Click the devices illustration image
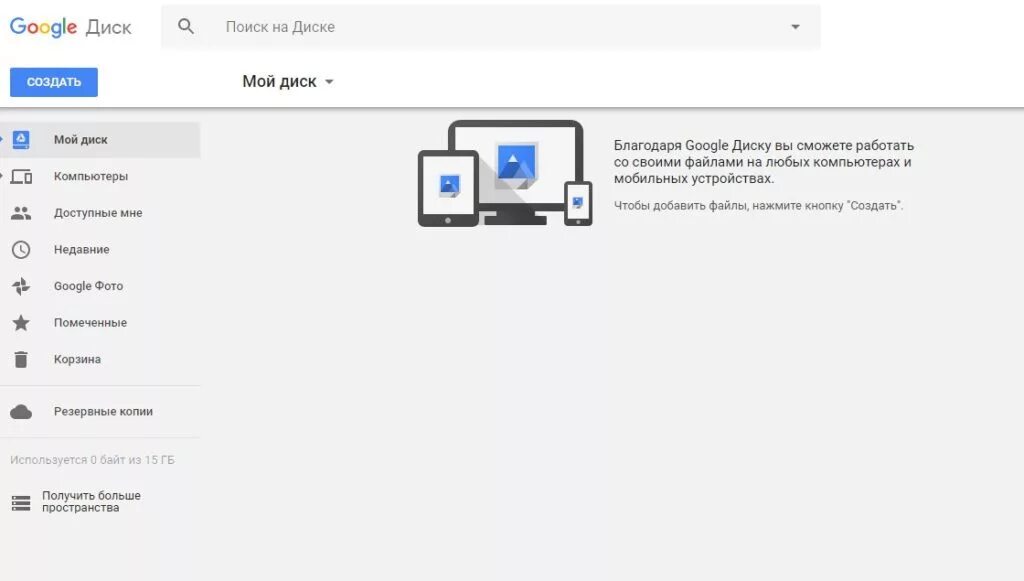 pyautogui.click(x=505, y=173)
